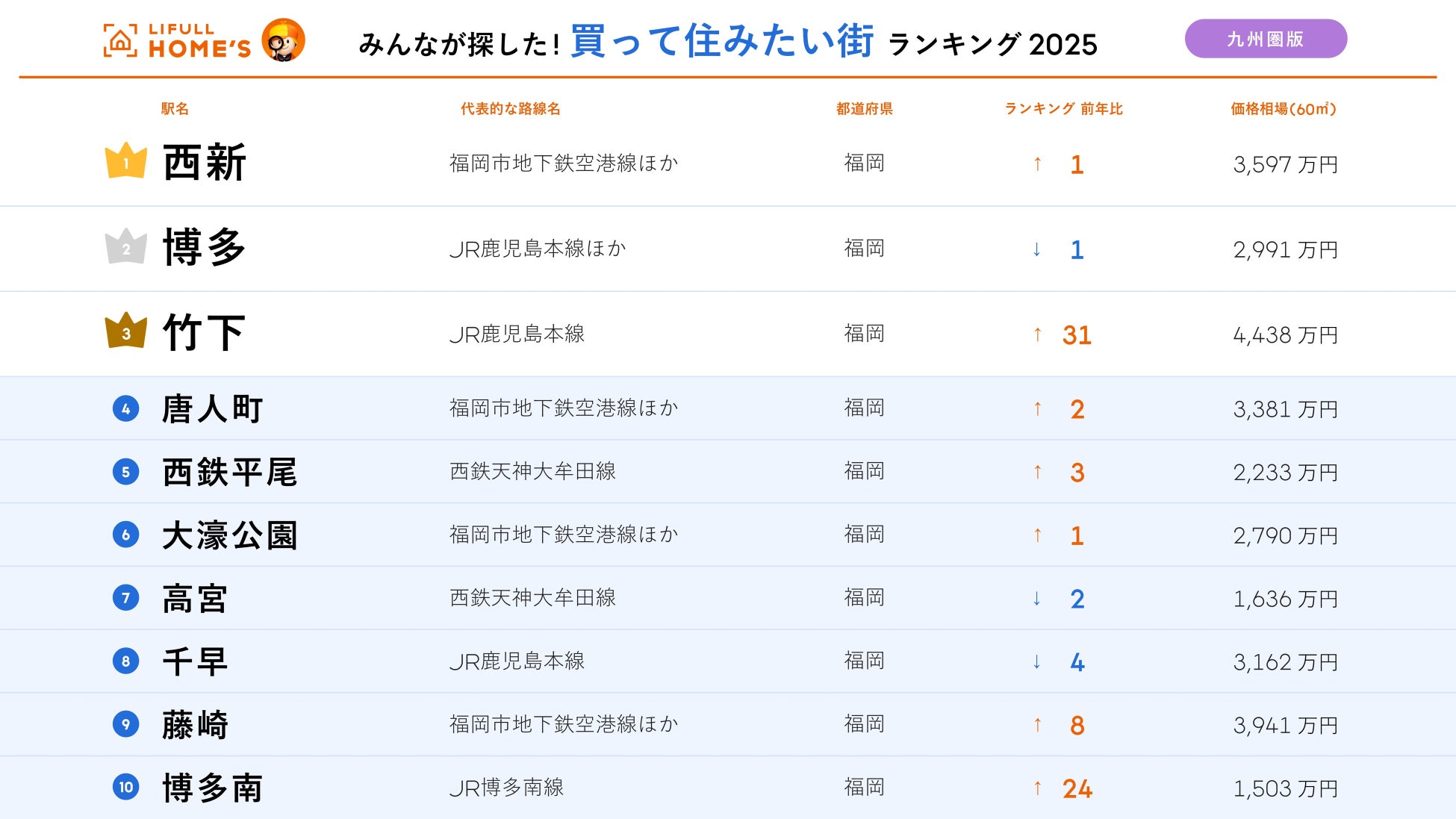The image size is (1456, 819).
Task: Click the bronze rank 3 crown icon
Action: [125, 331]
